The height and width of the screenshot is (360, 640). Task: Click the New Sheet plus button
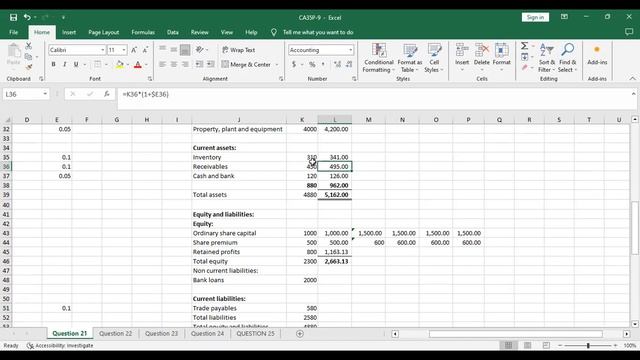(300, 334)
